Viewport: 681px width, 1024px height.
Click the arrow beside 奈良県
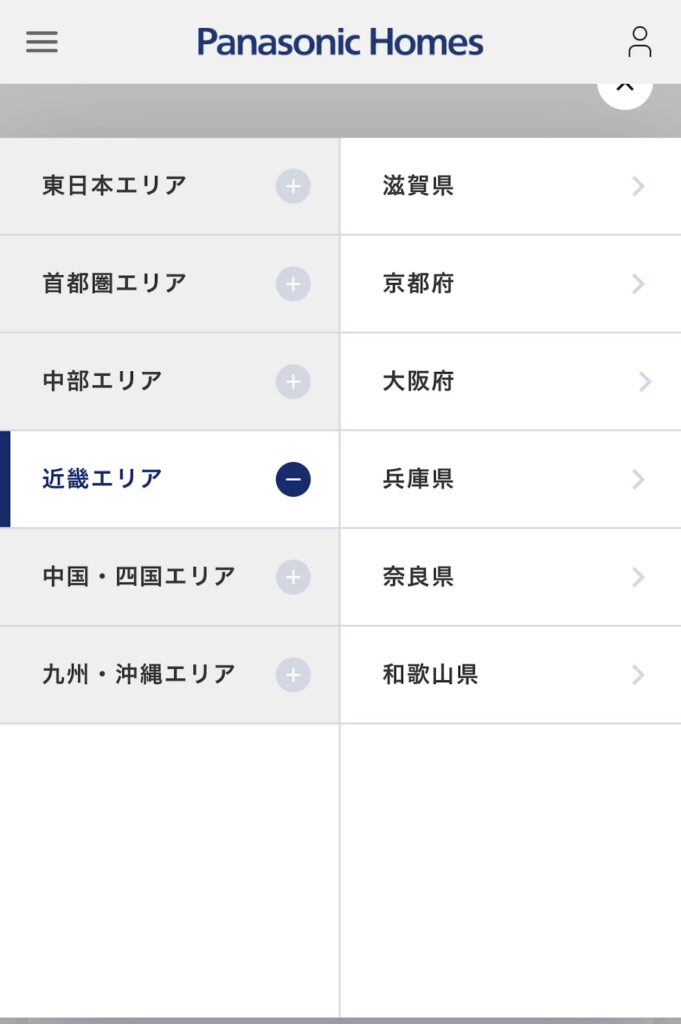pos(638,577)
